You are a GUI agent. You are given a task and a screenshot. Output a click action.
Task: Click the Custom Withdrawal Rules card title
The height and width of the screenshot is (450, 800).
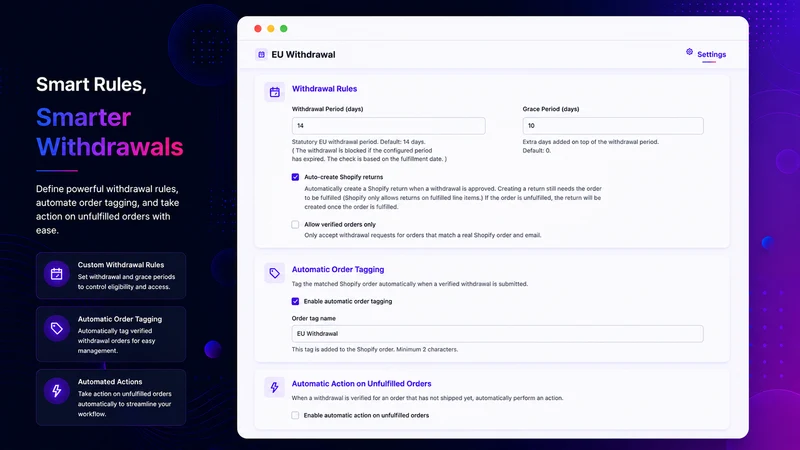(x=121, y=265)
